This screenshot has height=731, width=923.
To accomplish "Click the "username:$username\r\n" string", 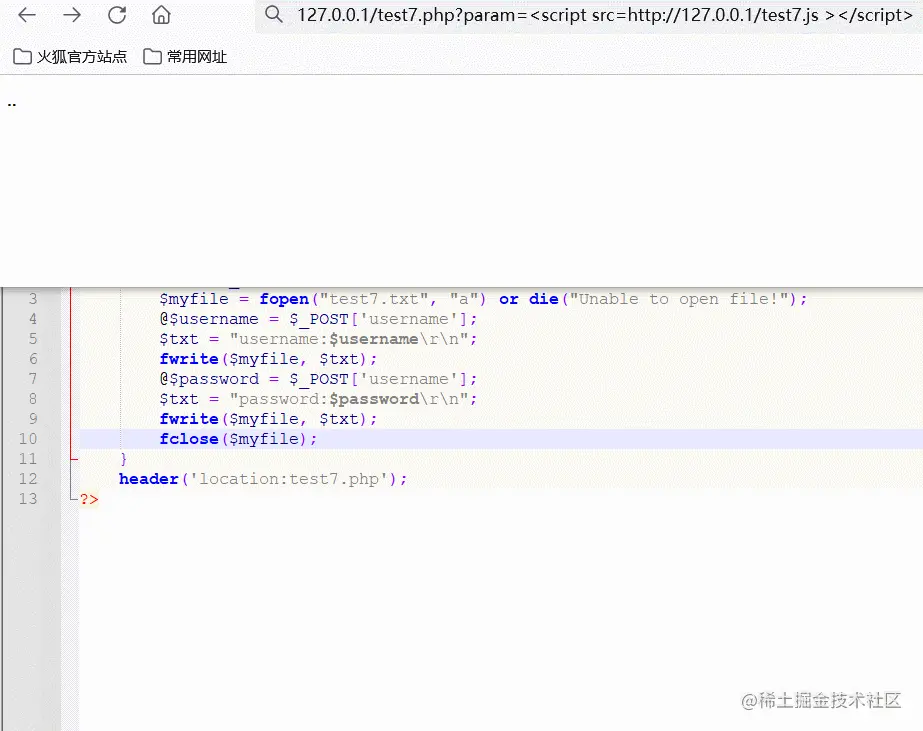I will [349, 339].
